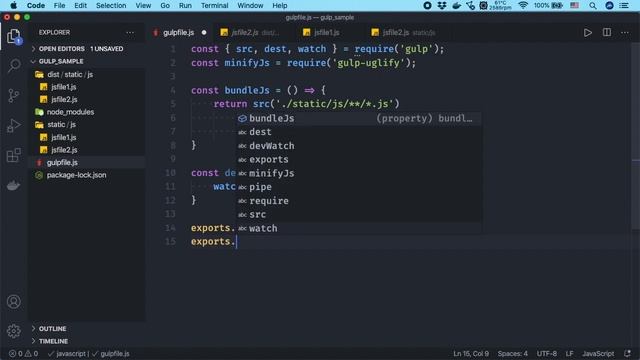
Task: Click the errors and warnings status indicator
Action: click(x=23, y=354)
